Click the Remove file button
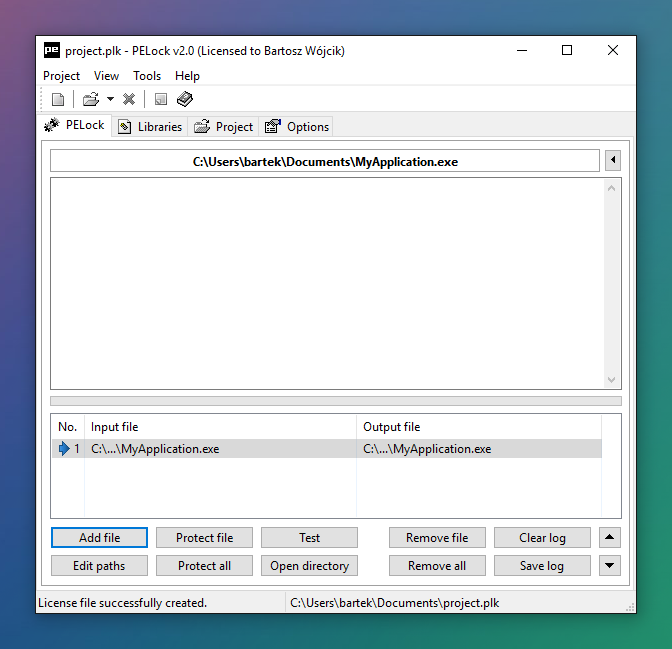The height and width of the screenshot is (649, 672). (437, 538)
